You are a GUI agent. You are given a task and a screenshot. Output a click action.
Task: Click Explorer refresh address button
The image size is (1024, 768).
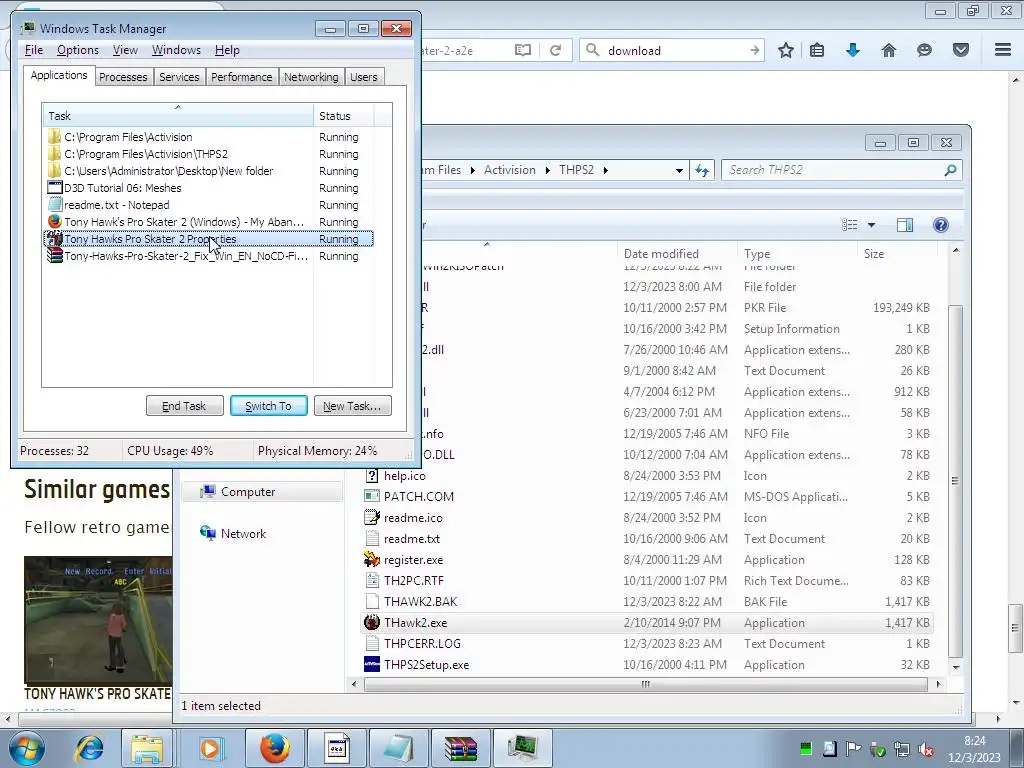coord(702,170)
